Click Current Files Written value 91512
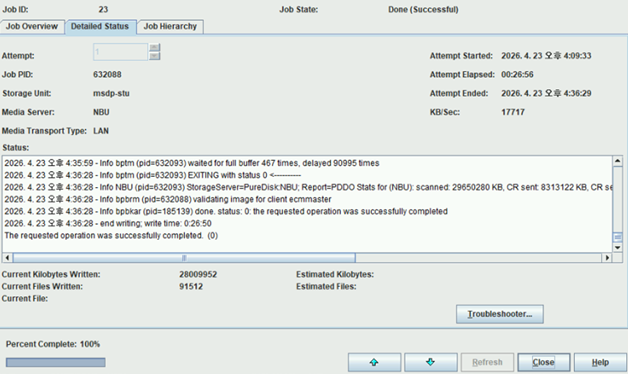The image size is (628, 374). tap(191, 286)
